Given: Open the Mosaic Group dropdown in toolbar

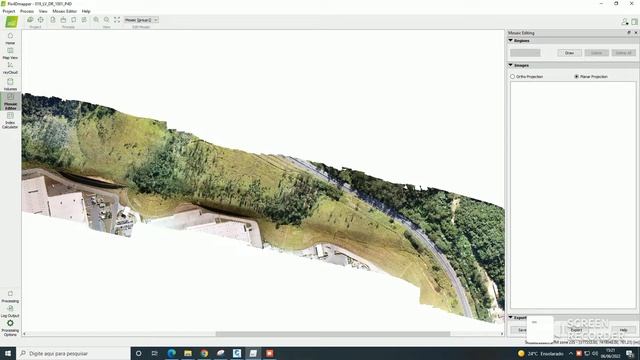Looking at the screenshot, I should pyautogui.click(x=141, y=20).
